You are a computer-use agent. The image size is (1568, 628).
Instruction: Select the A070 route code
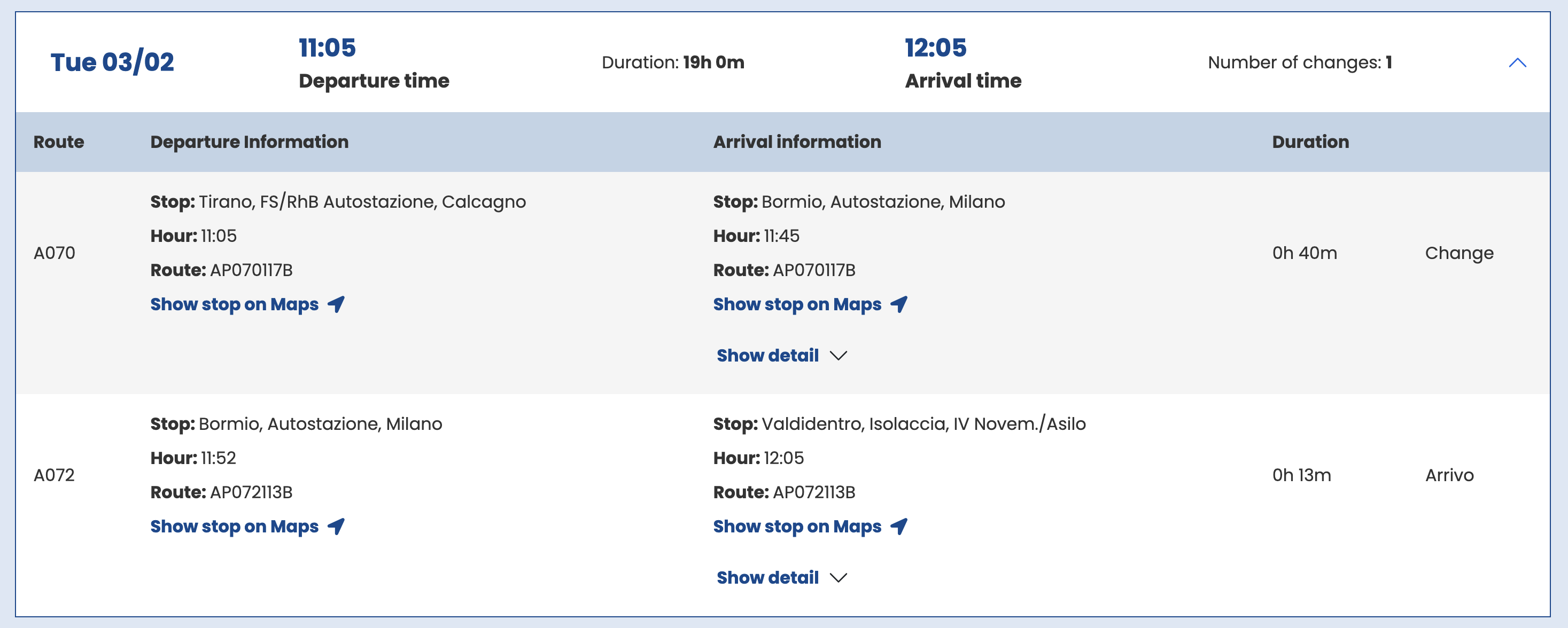(x=54, y=253)
